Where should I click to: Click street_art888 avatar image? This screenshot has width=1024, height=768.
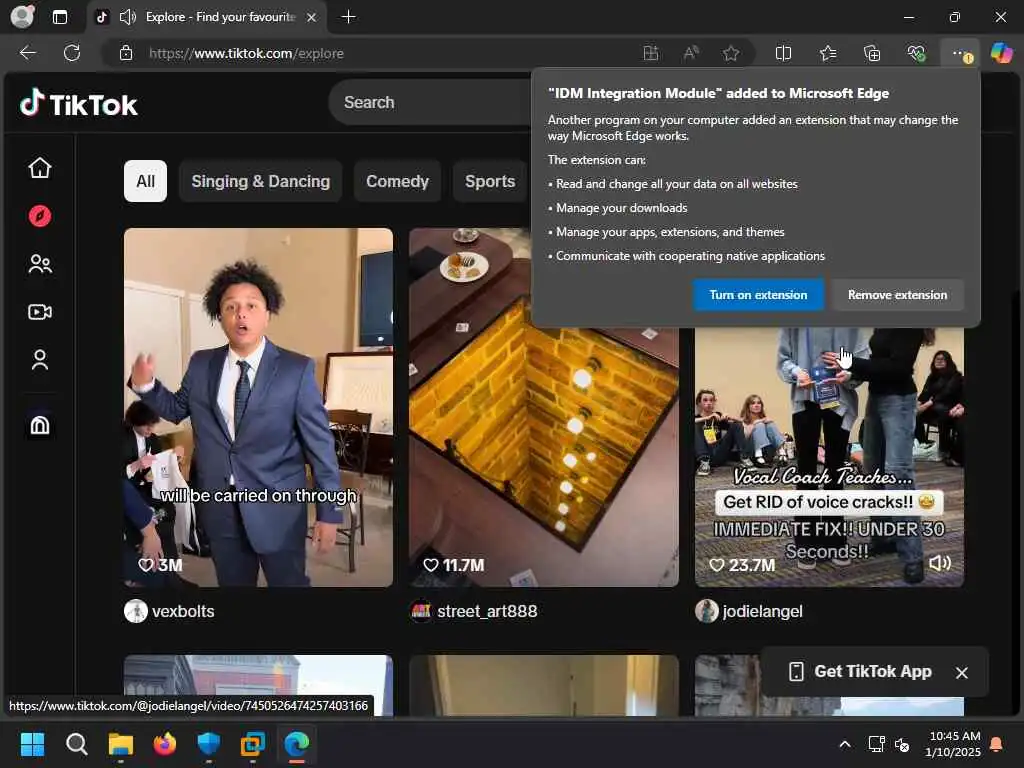[421, 611]
